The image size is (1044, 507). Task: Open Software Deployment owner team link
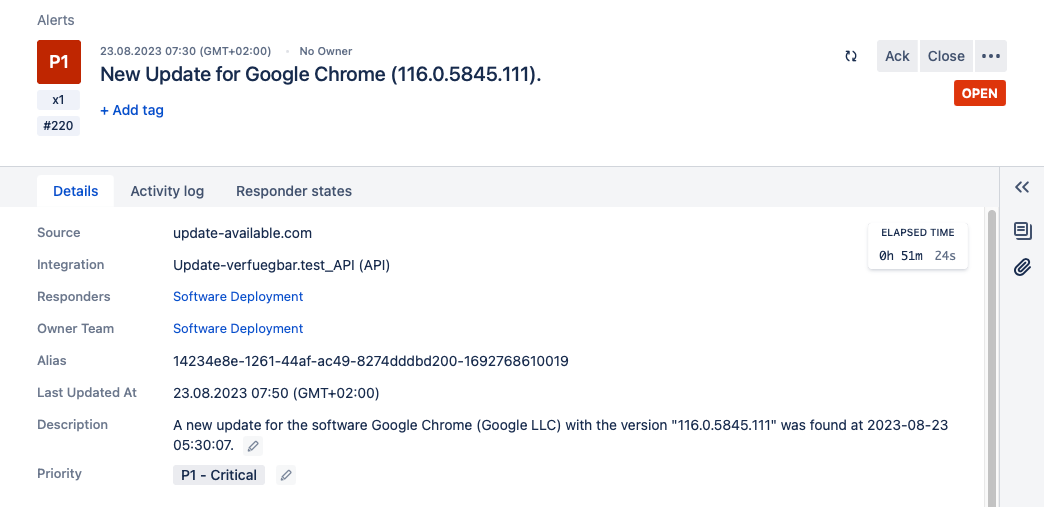[x=238, y=328]
